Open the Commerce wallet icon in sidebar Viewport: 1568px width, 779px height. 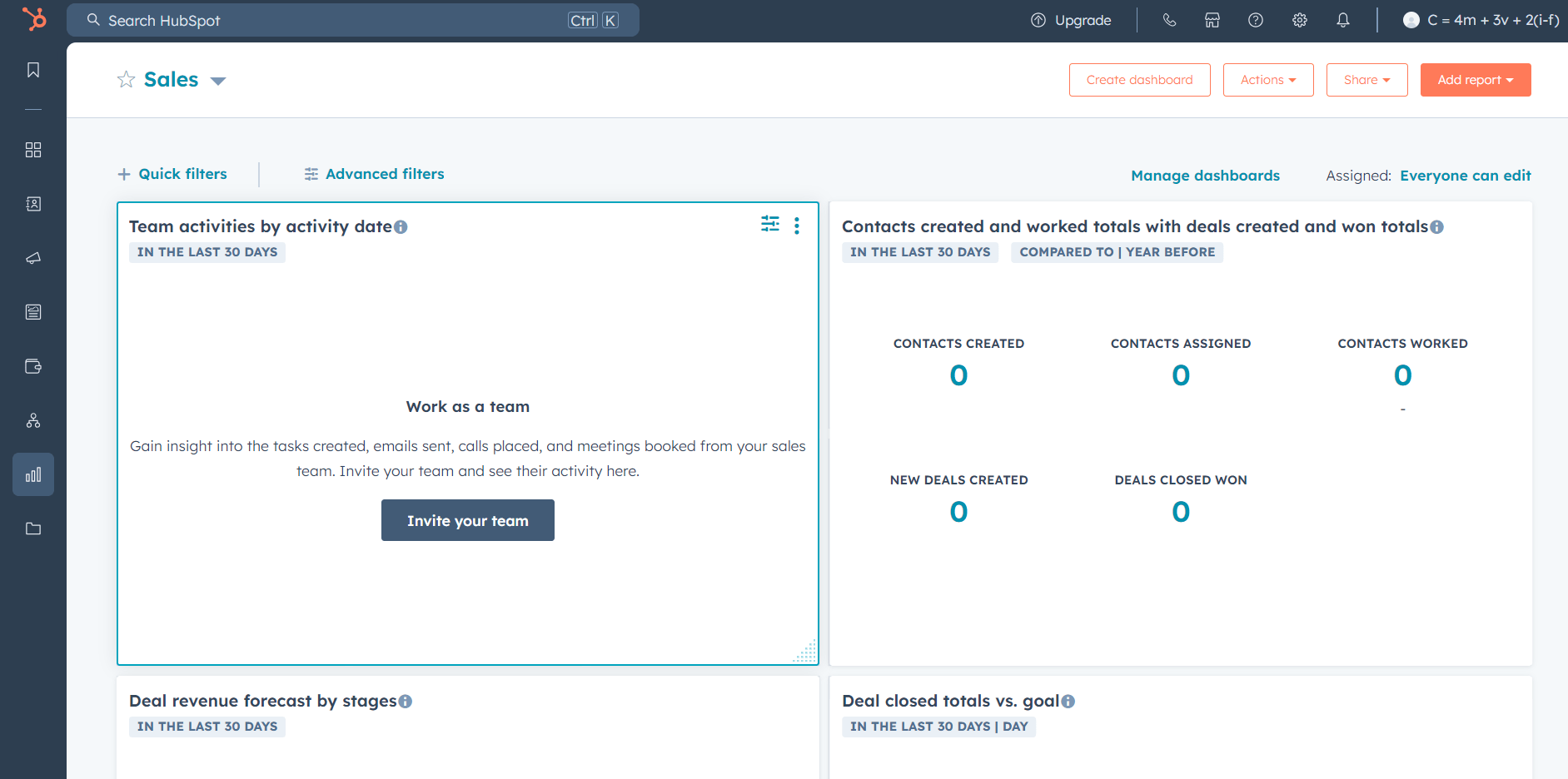coord(33,366)
